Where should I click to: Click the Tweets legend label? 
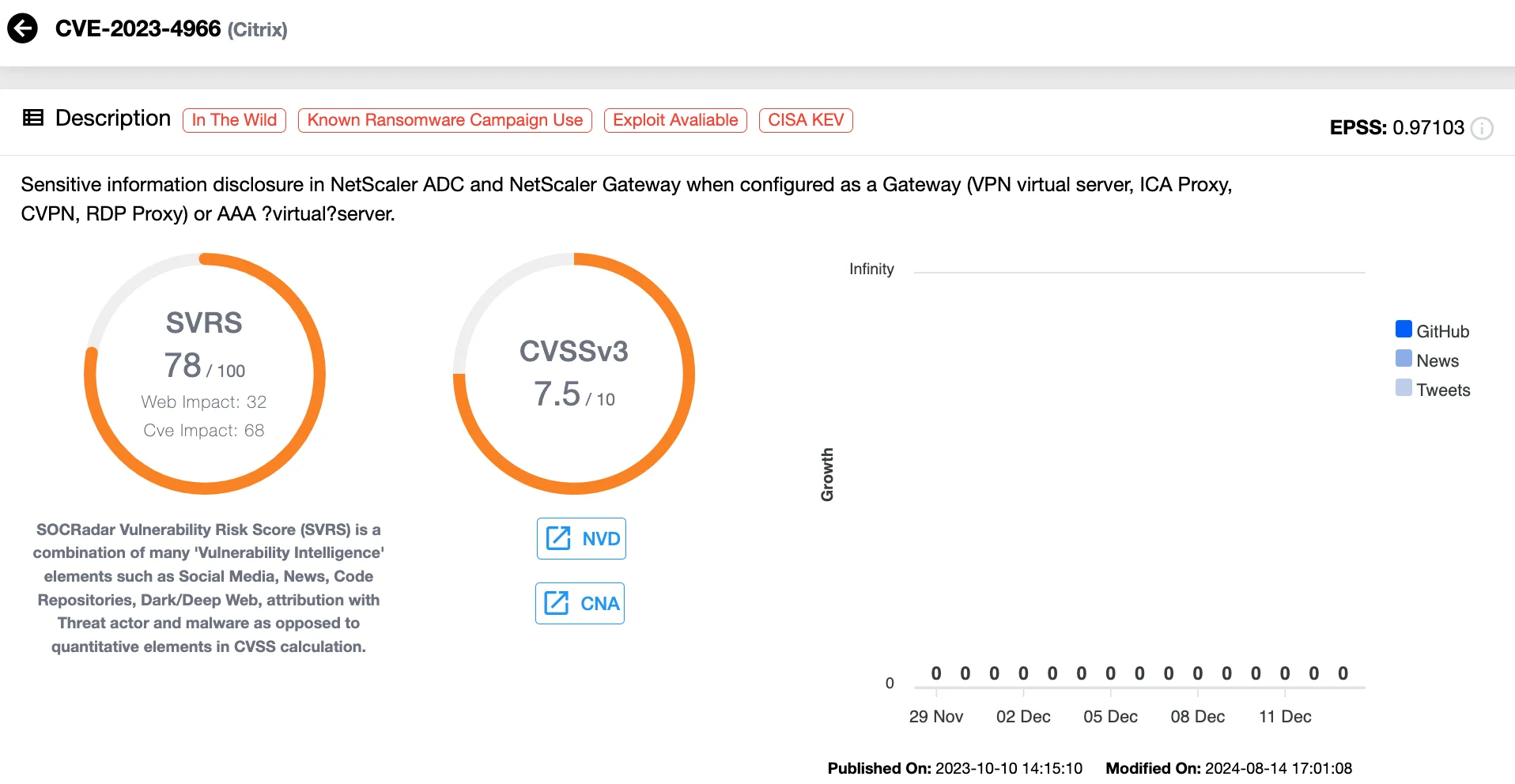1443,390
